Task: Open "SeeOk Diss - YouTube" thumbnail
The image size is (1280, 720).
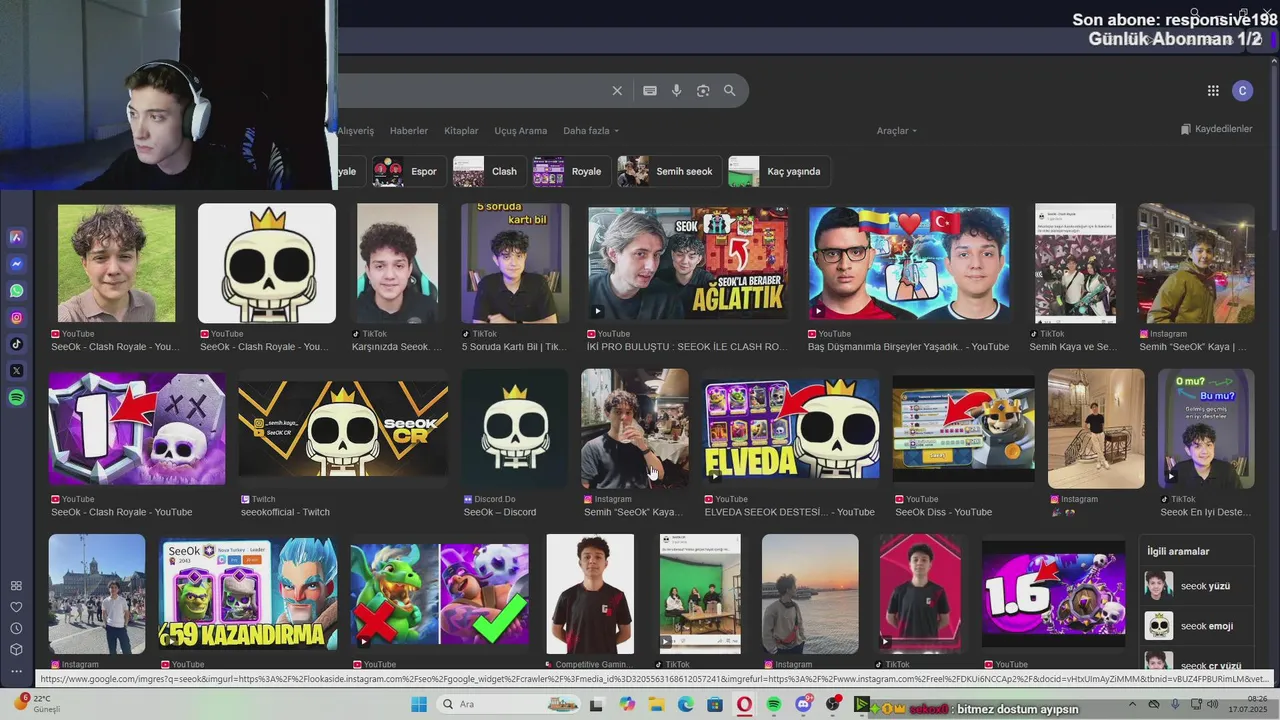Action: (964, 428)
